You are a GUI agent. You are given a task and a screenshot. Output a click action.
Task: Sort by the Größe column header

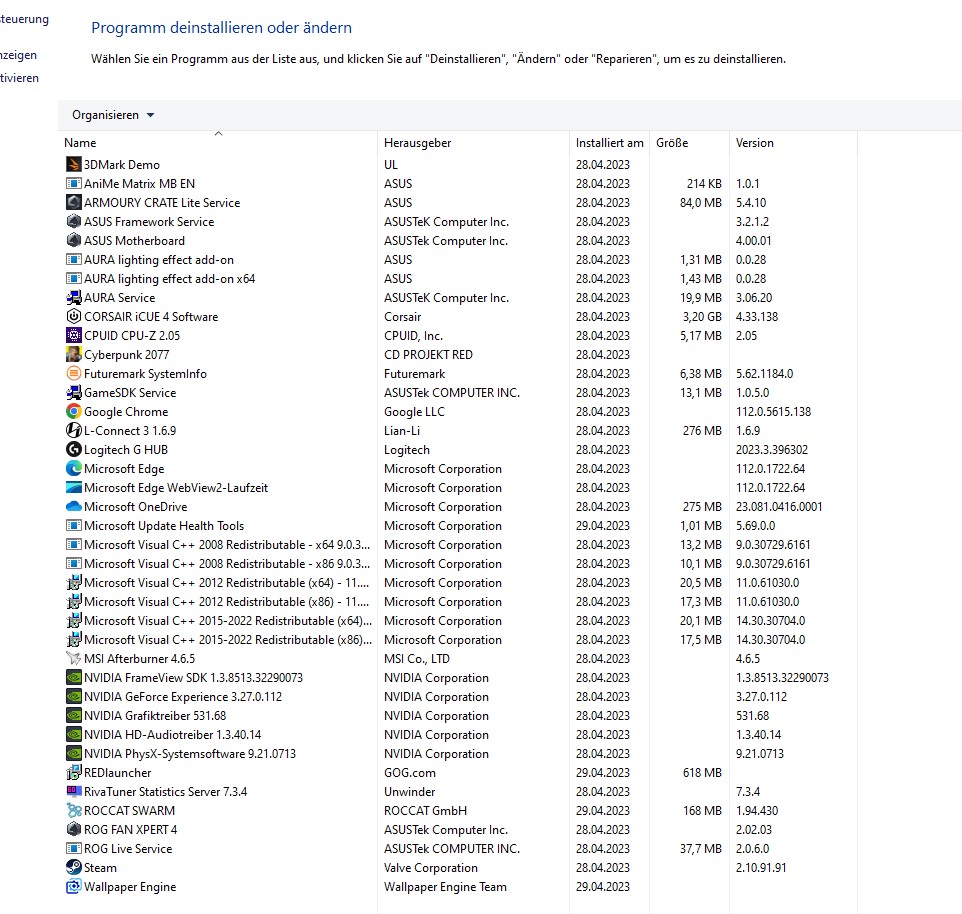click(x=672, y=143)
